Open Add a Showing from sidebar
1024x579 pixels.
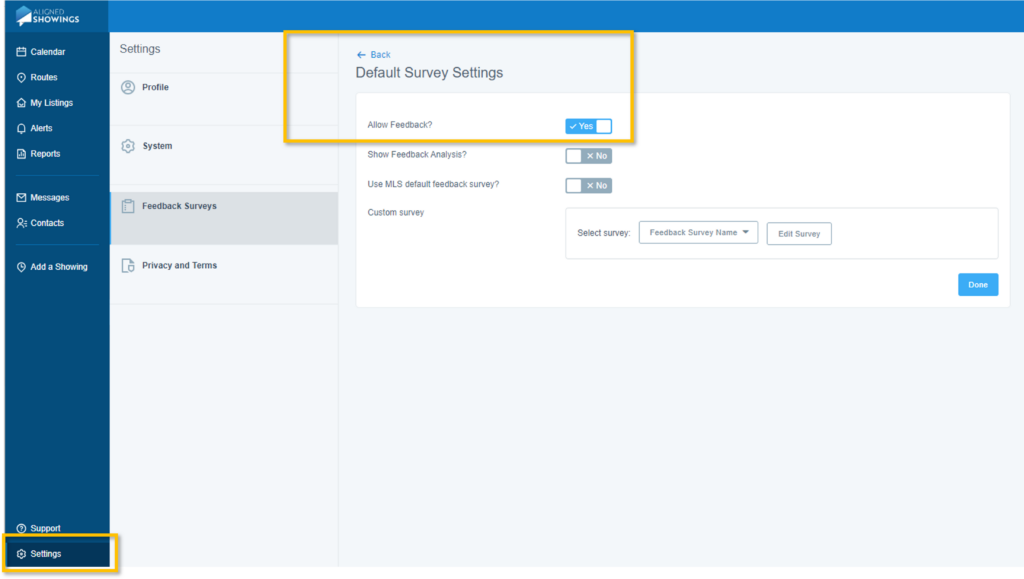pyautogui.click(x=58, y=267)
